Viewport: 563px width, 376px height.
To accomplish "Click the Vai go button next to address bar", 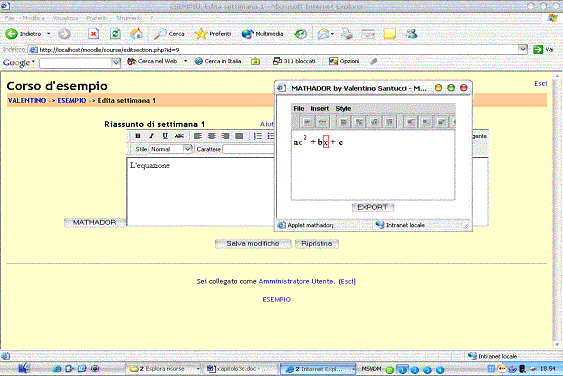I will pos(543,50).
